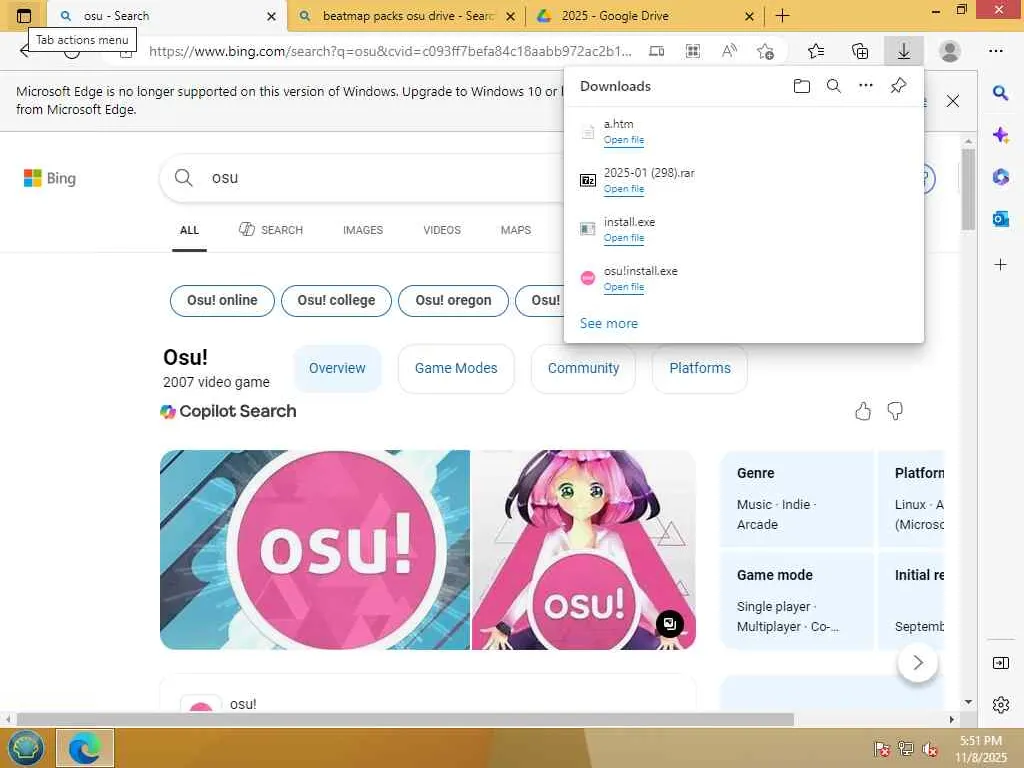The height and width of the screenshot is (768, 1024).
Task: Open file link for 2025-01 (298).rar
Action: pos(624,189)
